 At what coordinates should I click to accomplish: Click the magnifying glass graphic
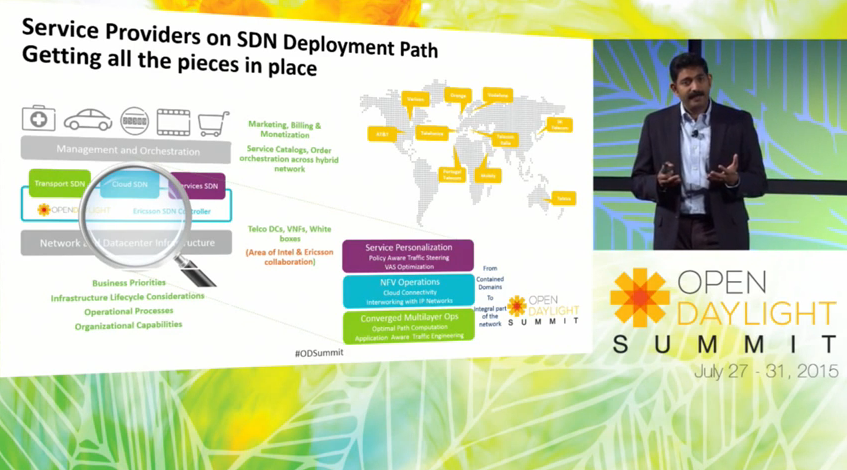pyautogui.click(x=146, y=223)
